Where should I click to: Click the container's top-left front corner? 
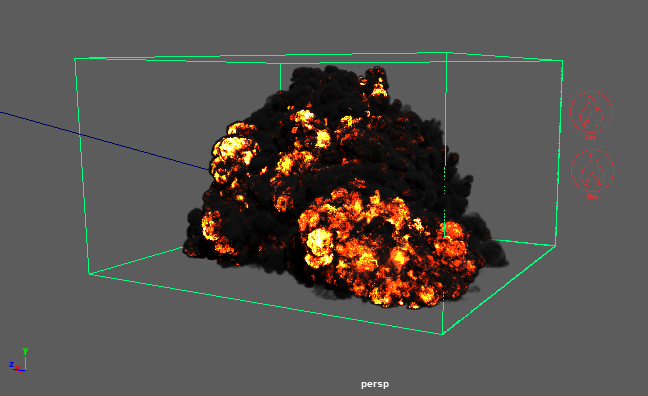pos(75,59)
